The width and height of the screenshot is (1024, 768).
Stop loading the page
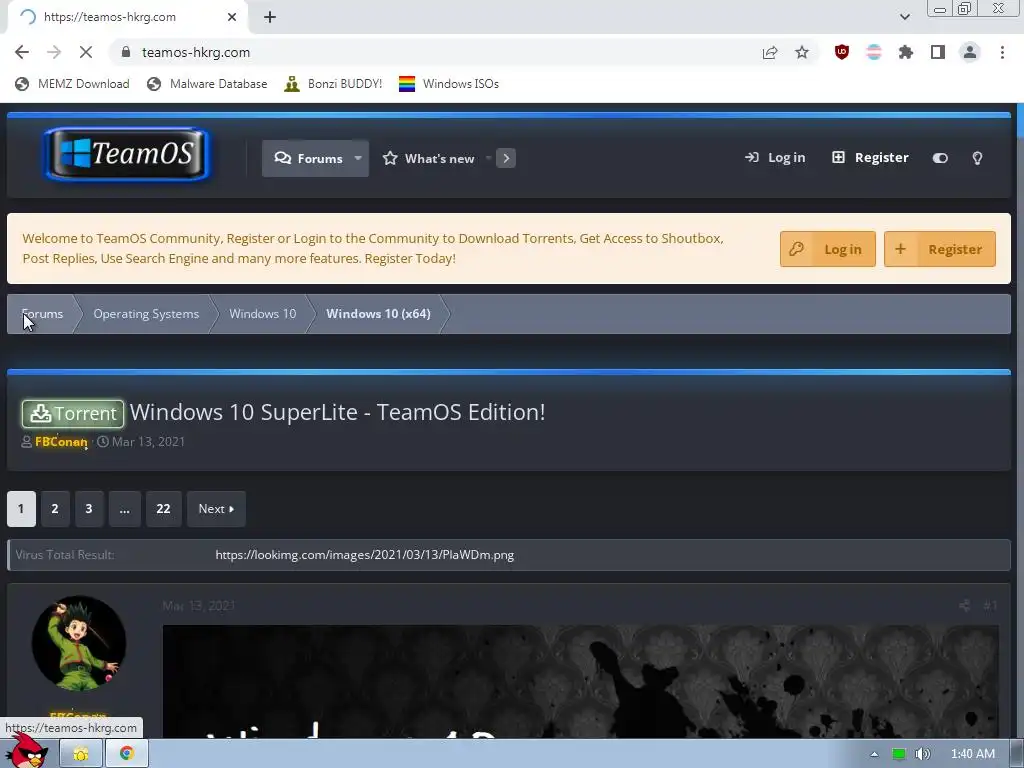86,52
